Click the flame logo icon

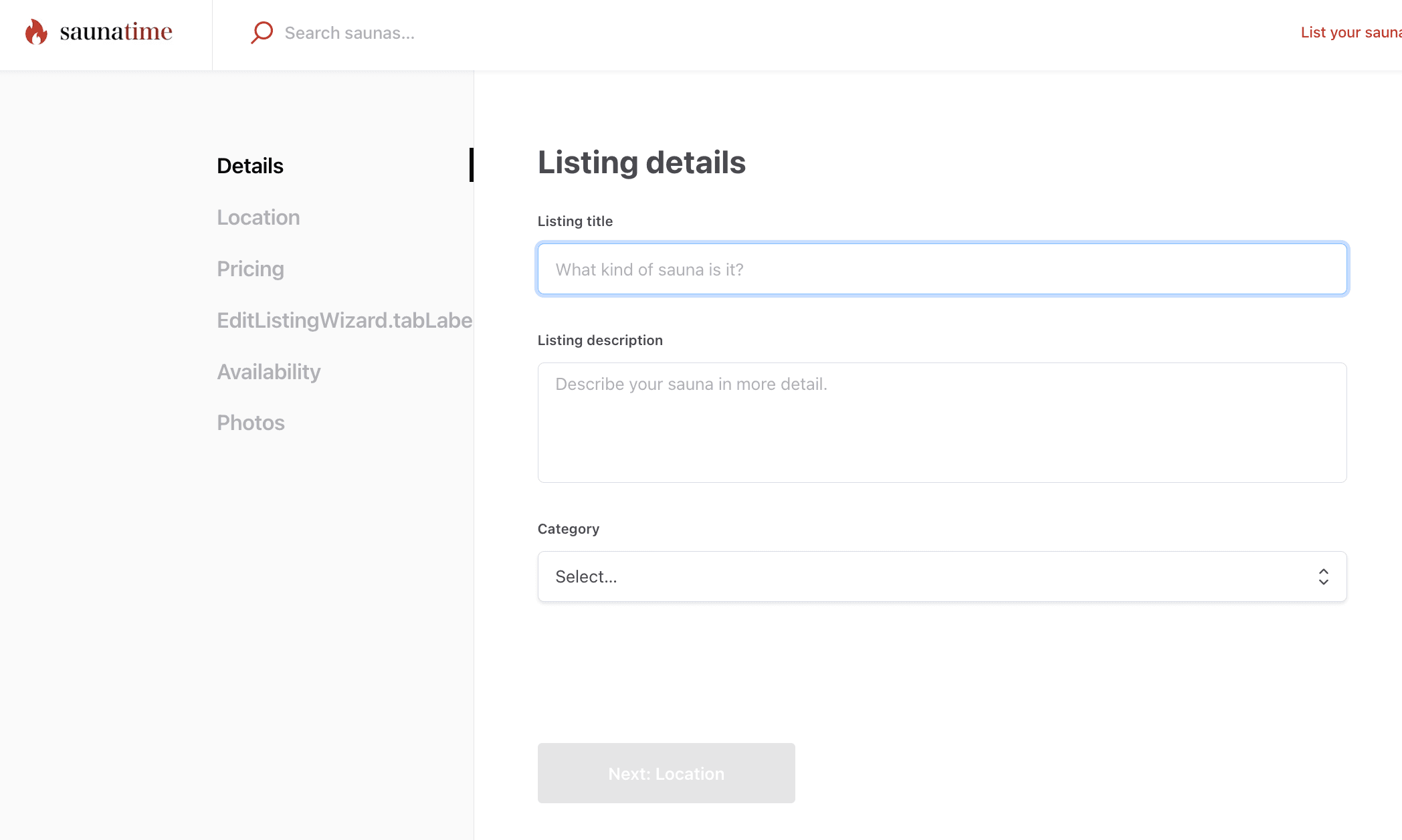(x=36, y=31)
